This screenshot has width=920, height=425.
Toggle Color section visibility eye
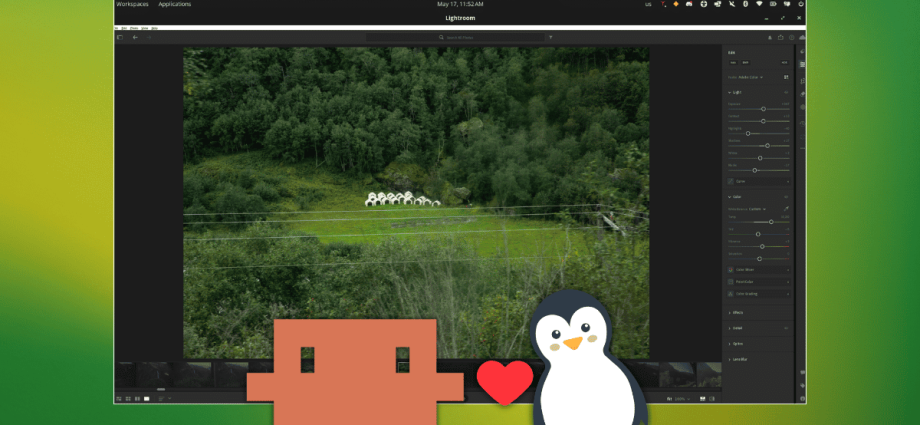786,197
